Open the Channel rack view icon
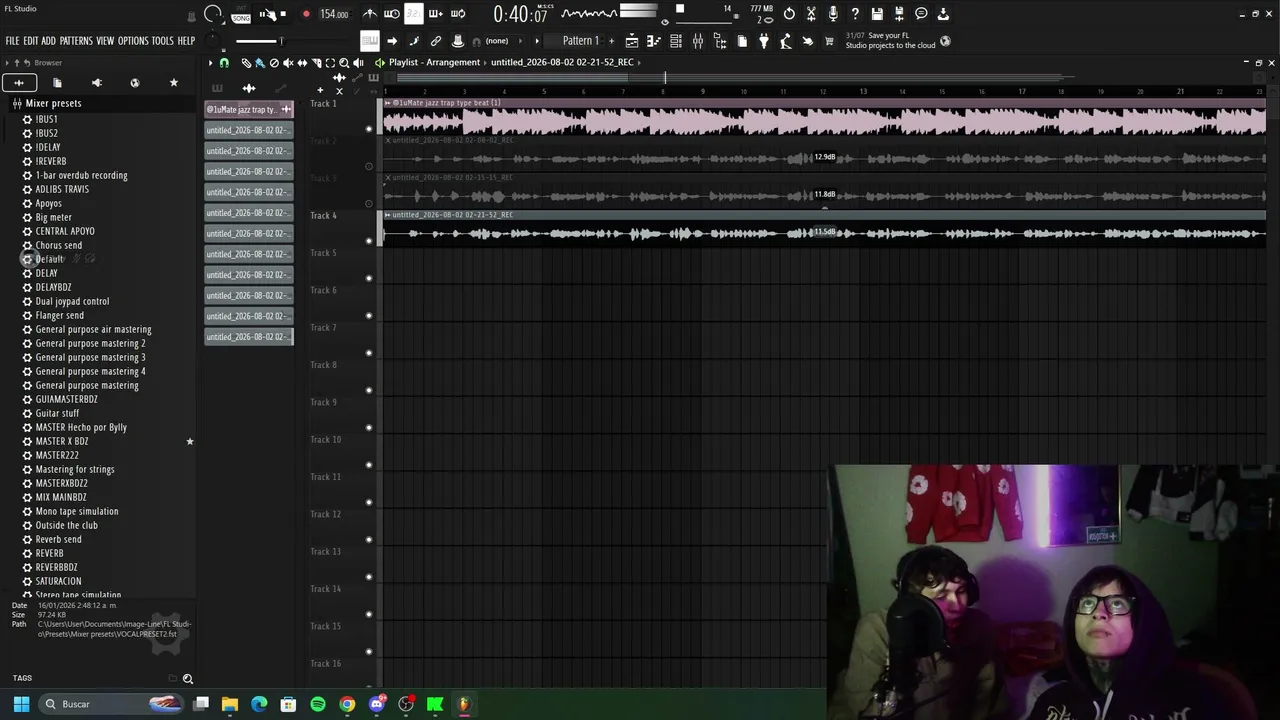This screenshot has height=720, width=1280. tap(676, 41)
